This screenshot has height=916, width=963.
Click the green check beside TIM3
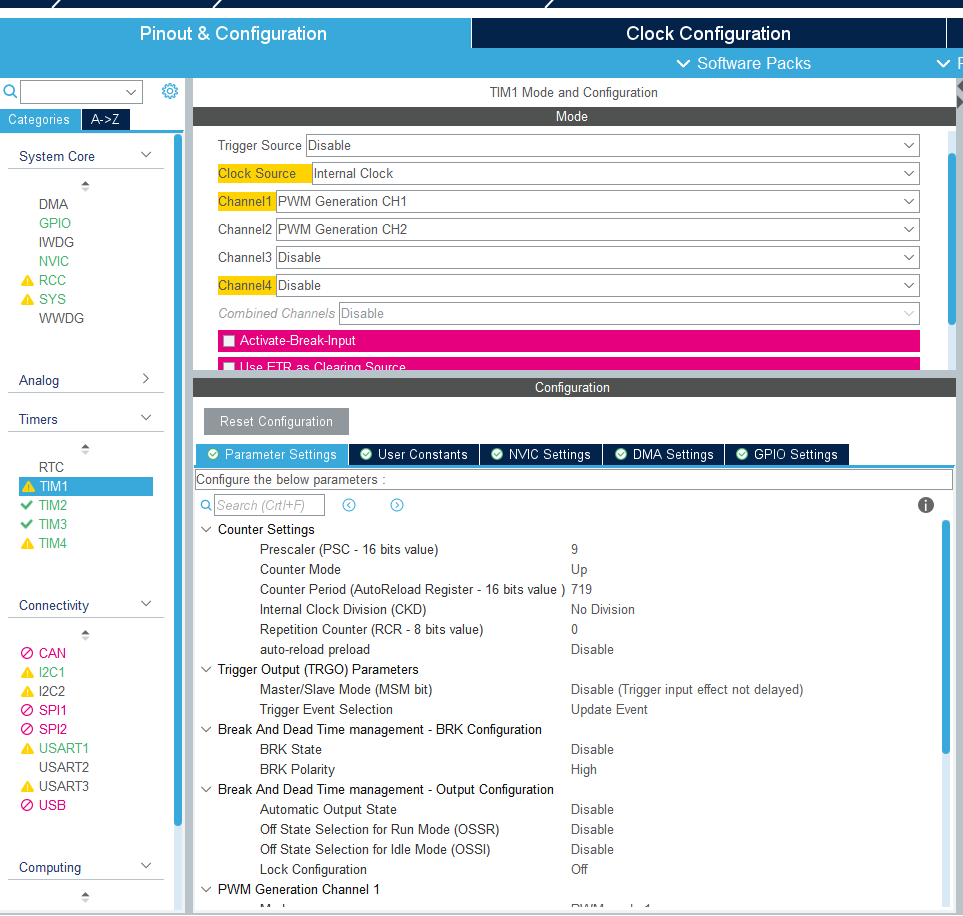click(26, 524)
